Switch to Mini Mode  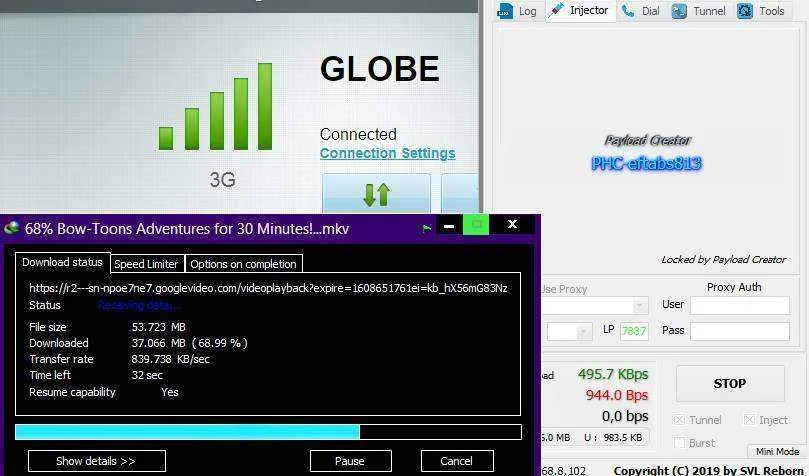(x=777, y=451)
